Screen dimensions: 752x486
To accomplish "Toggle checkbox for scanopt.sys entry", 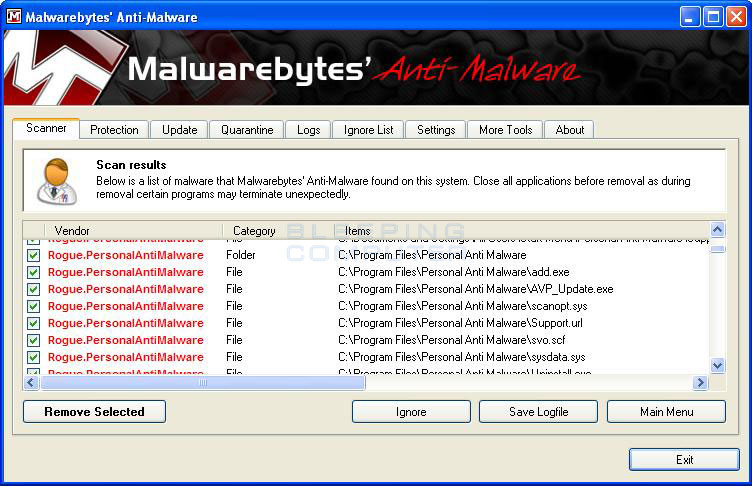I will point(33,306).
